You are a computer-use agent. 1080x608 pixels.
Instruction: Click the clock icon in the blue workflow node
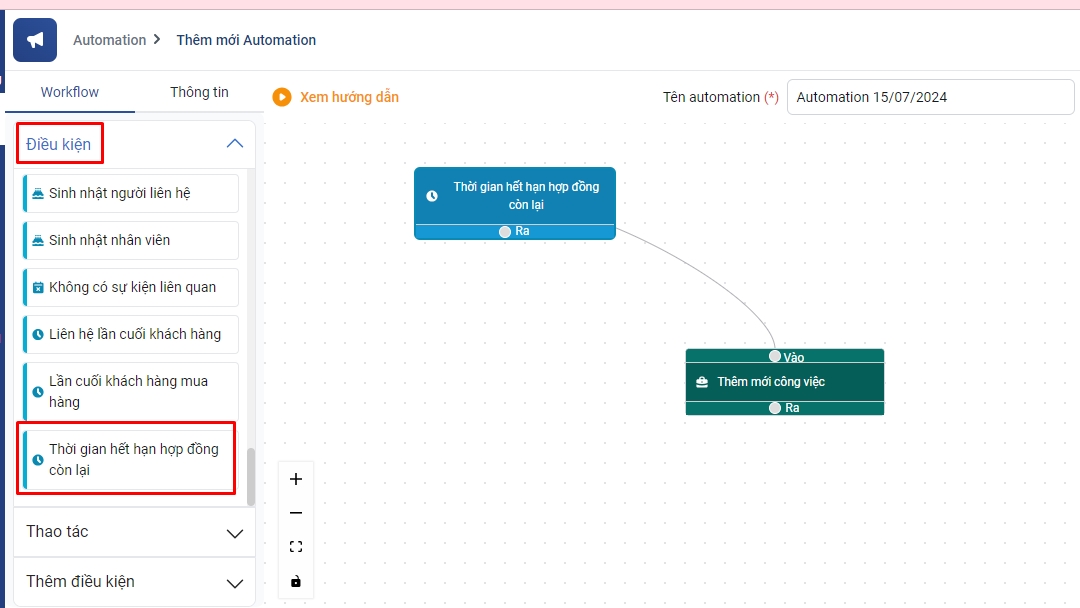pyautogui.click(x=432, y=196)
